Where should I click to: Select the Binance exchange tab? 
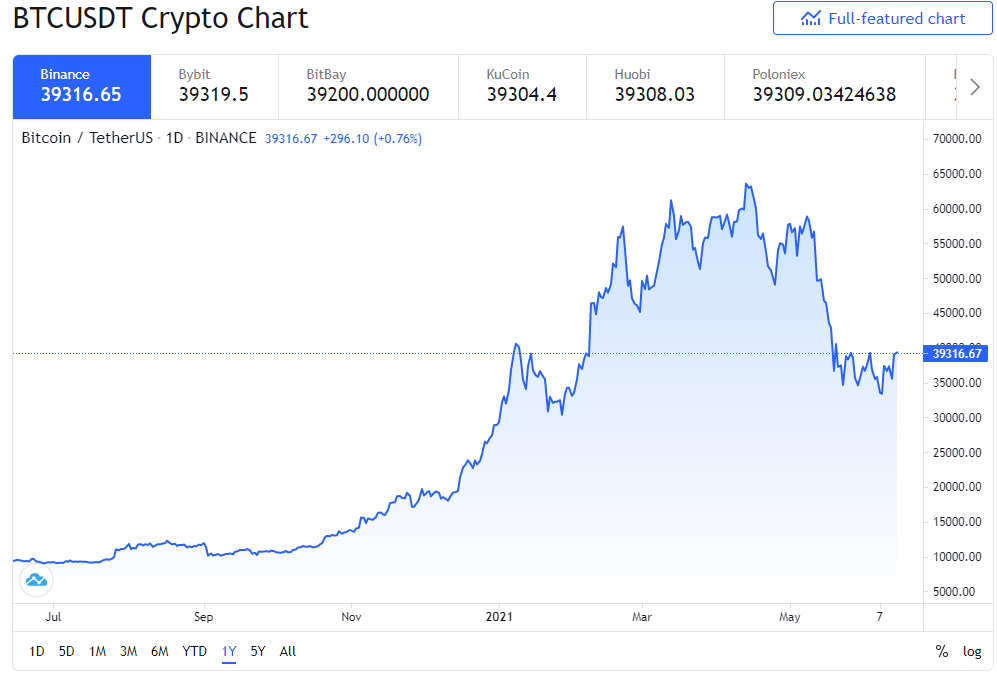tap(82, 87)
